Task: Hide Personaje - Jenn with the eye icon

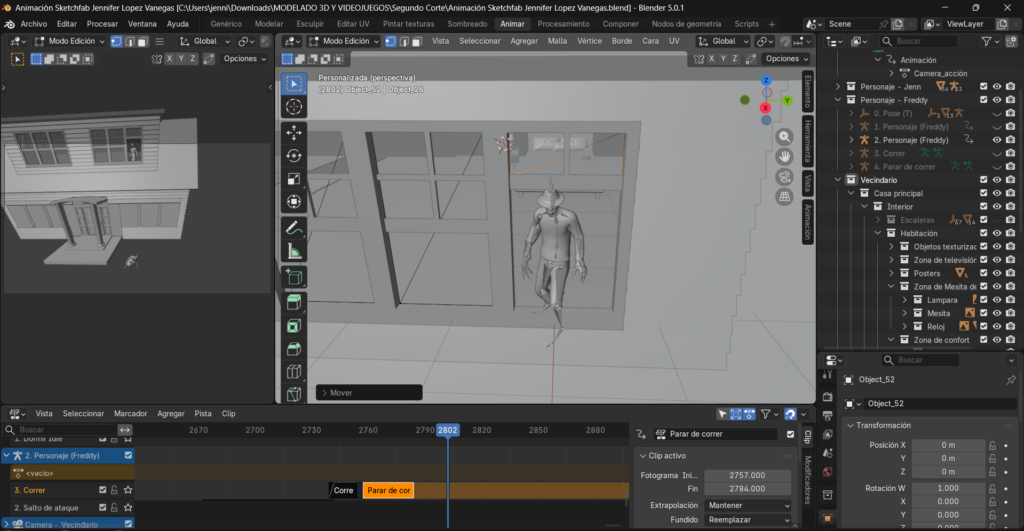Action: (997, 86)
